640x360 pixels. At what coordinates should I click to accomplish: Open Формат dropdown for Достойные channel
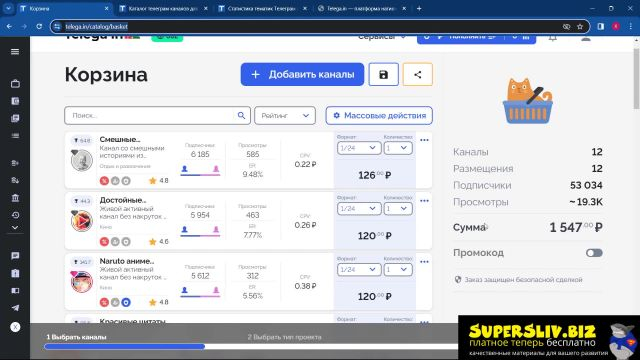[x=359, y=209]
